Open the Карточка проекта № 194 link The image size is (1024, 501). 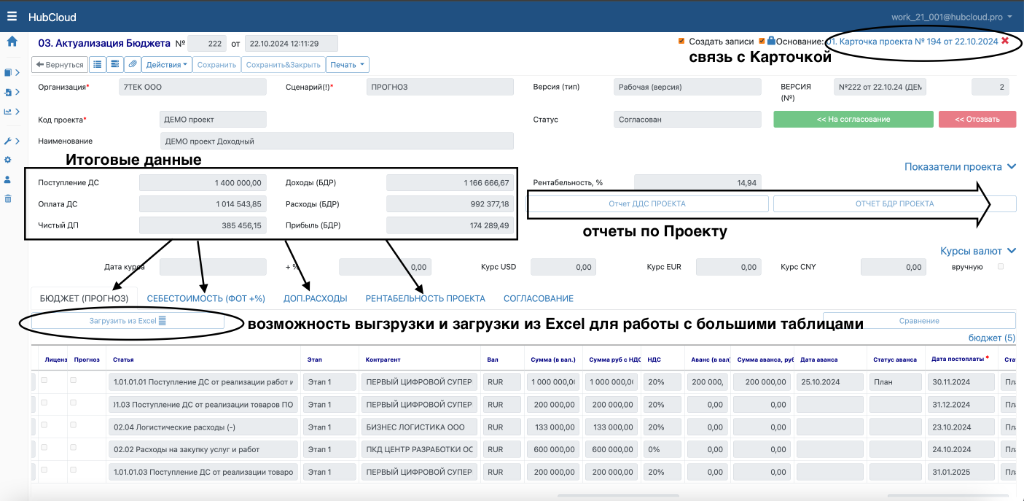912,40
